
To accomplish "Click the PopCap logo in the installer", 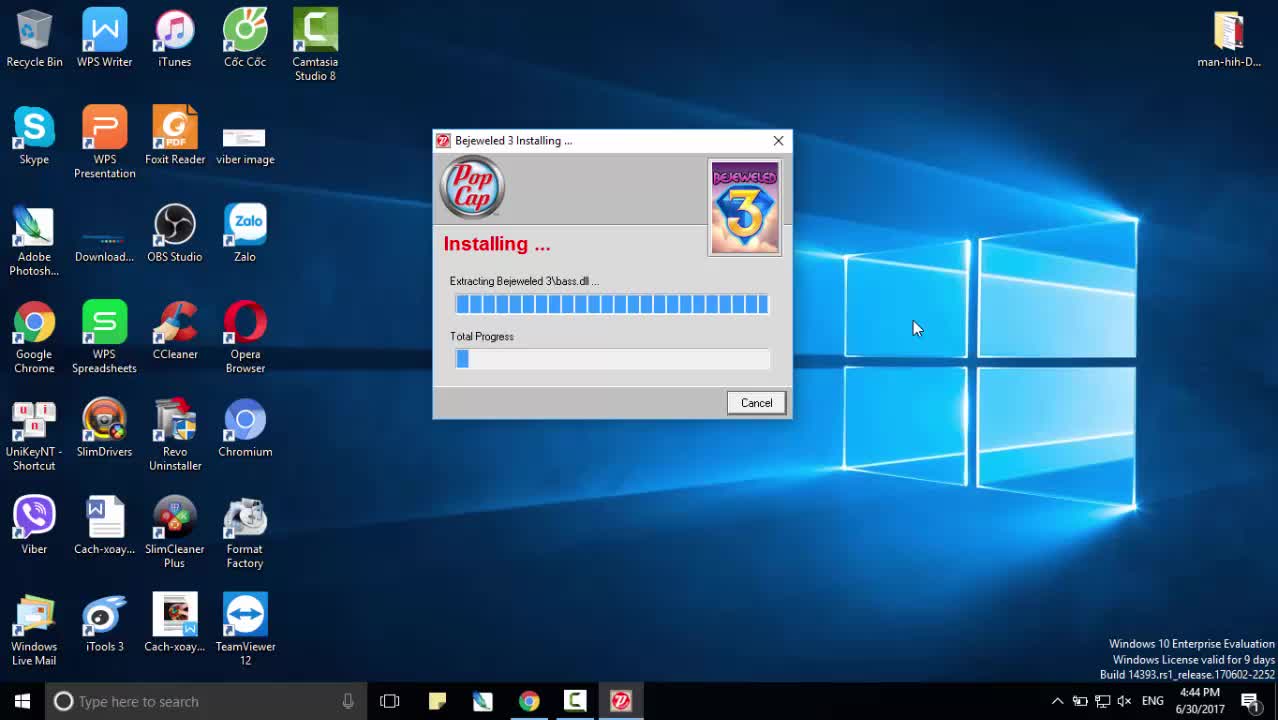I will click(x=472, y=187).
